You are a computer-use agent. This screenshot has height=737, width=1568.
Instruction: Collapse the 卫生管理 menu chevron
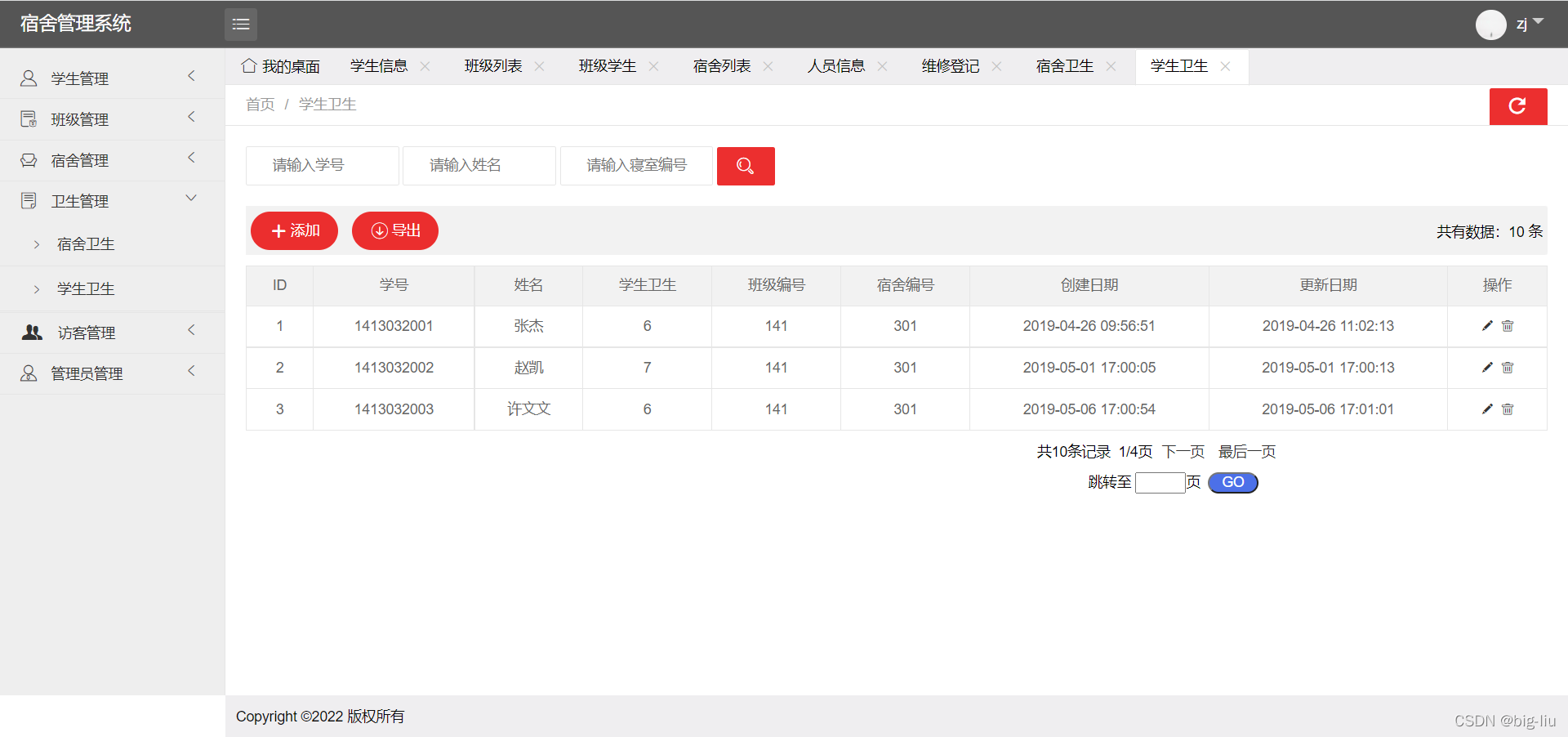point(191,199)
